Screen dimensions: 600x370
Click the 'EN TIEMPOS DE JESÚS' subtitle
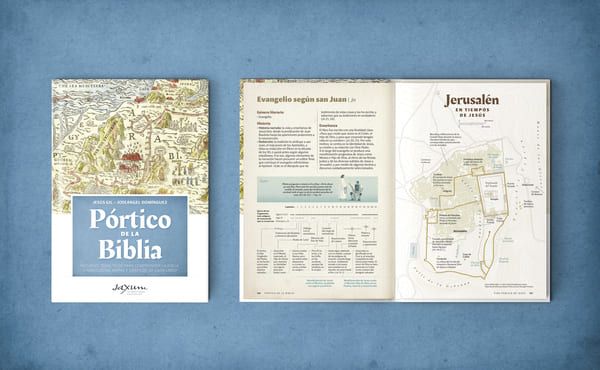(x=472, y=112)
